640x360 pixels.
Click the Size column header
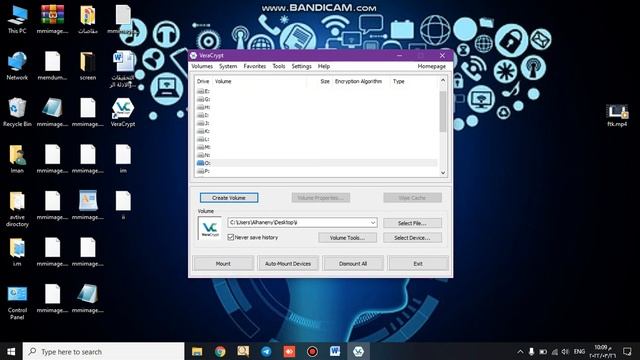320,81
